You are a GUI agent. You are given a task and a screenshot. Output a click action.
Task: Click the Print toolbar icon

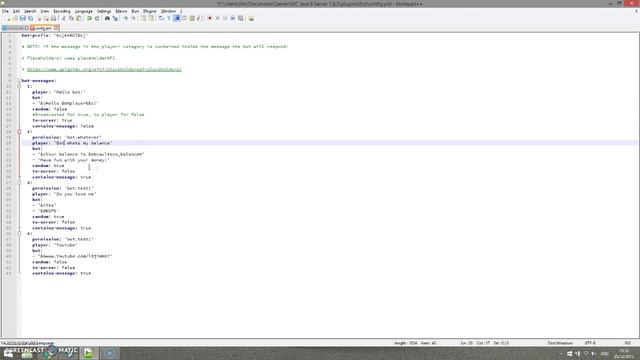point(53,18)
